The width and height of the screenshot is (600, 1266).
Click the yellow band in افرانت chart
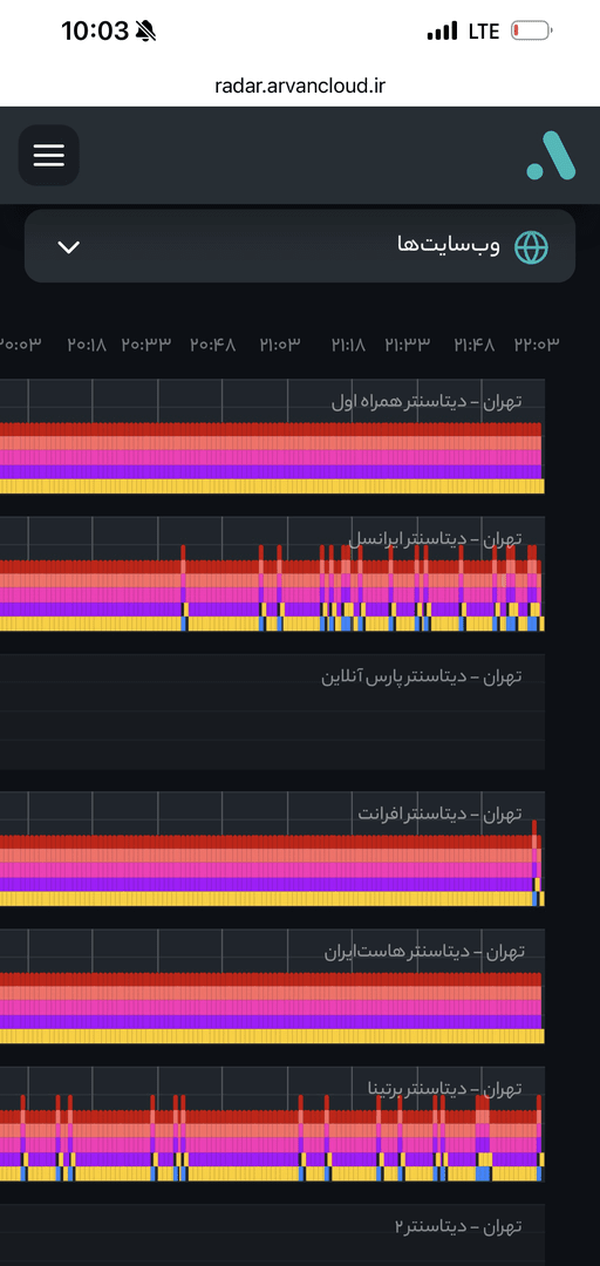click(x=266, y=899)
